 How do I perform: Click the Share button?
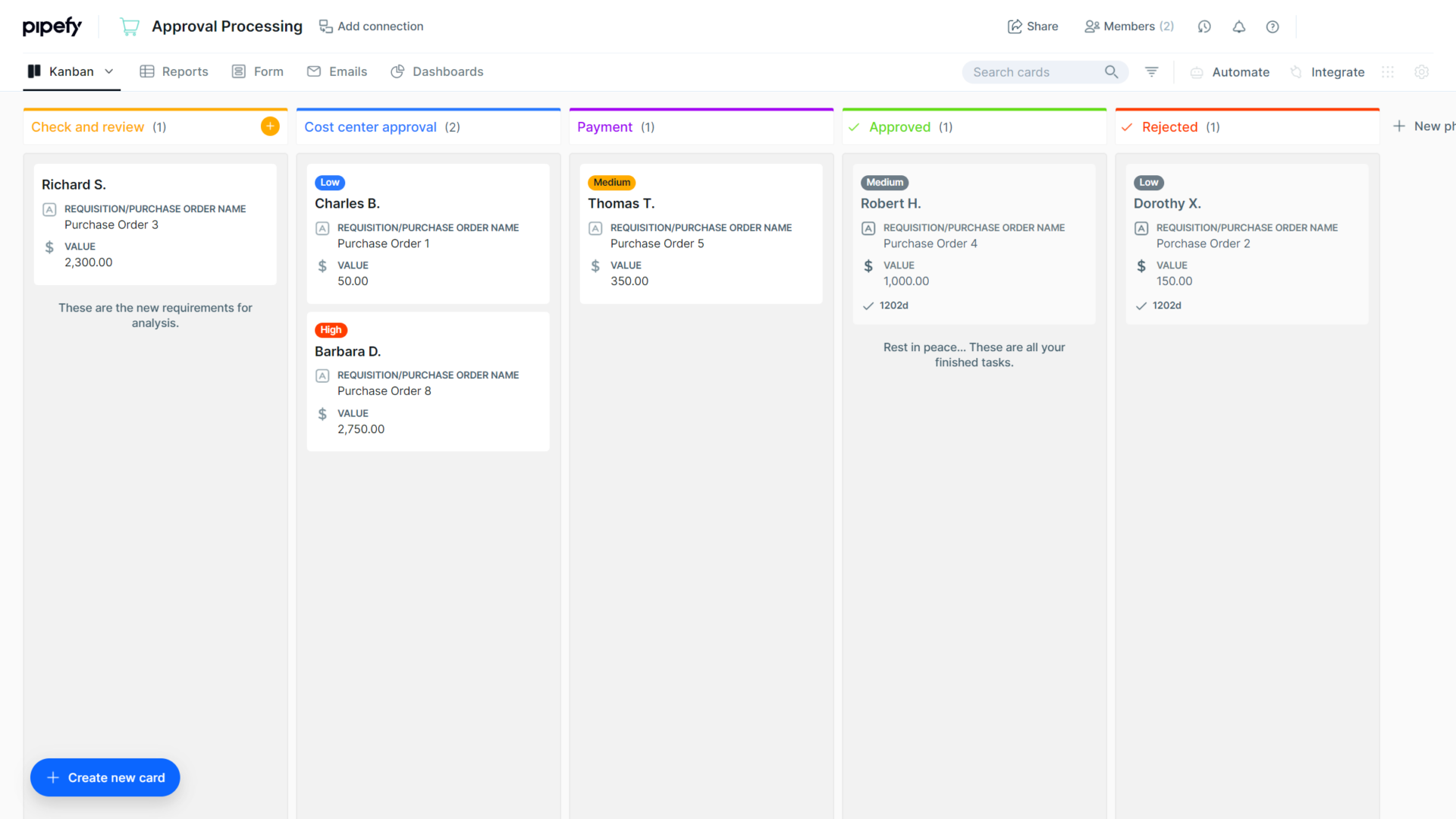[x=1033, y=26]
